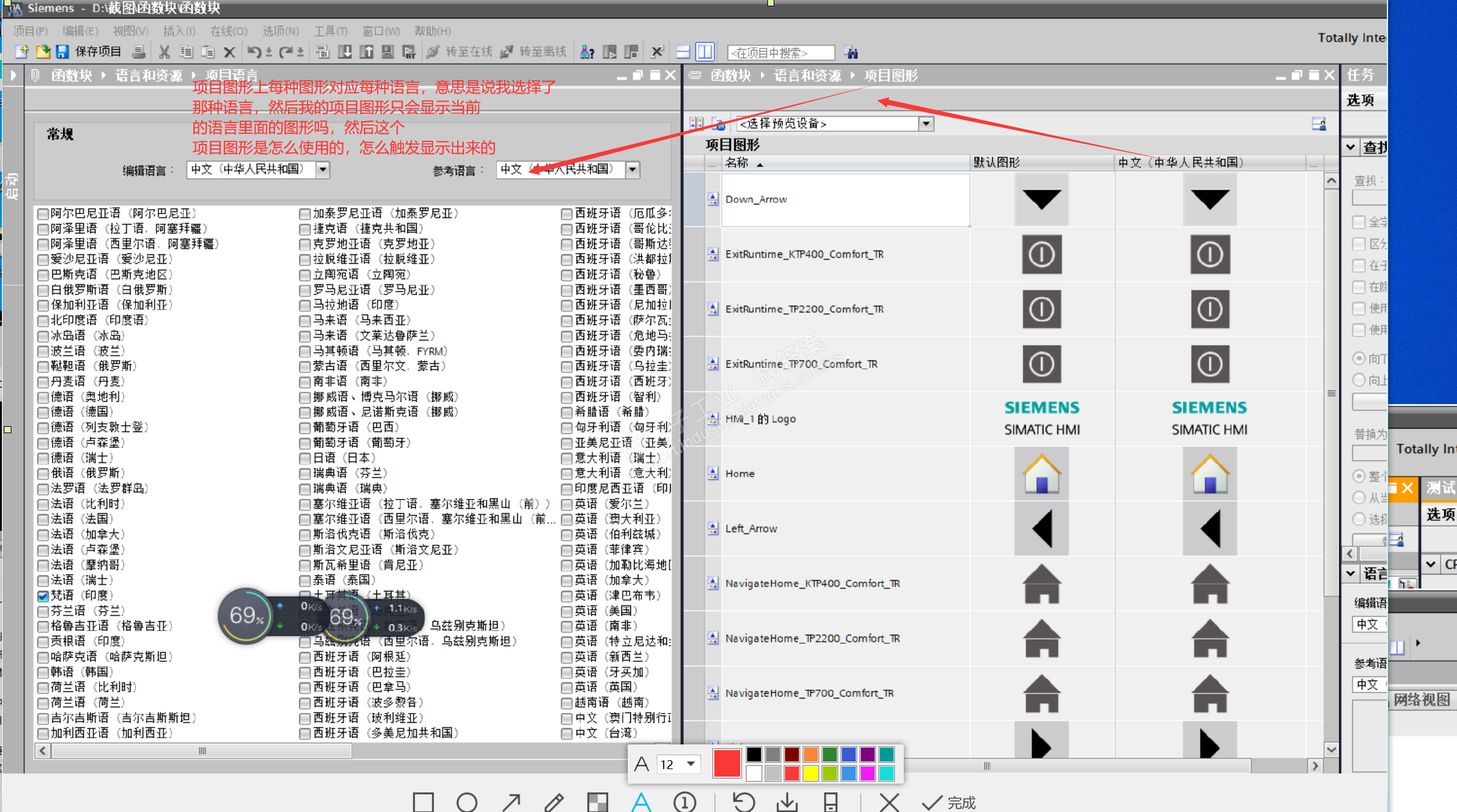Screen dimensions: 1457x812
Task: Click the download save screenshot icon
Action: 787,802
